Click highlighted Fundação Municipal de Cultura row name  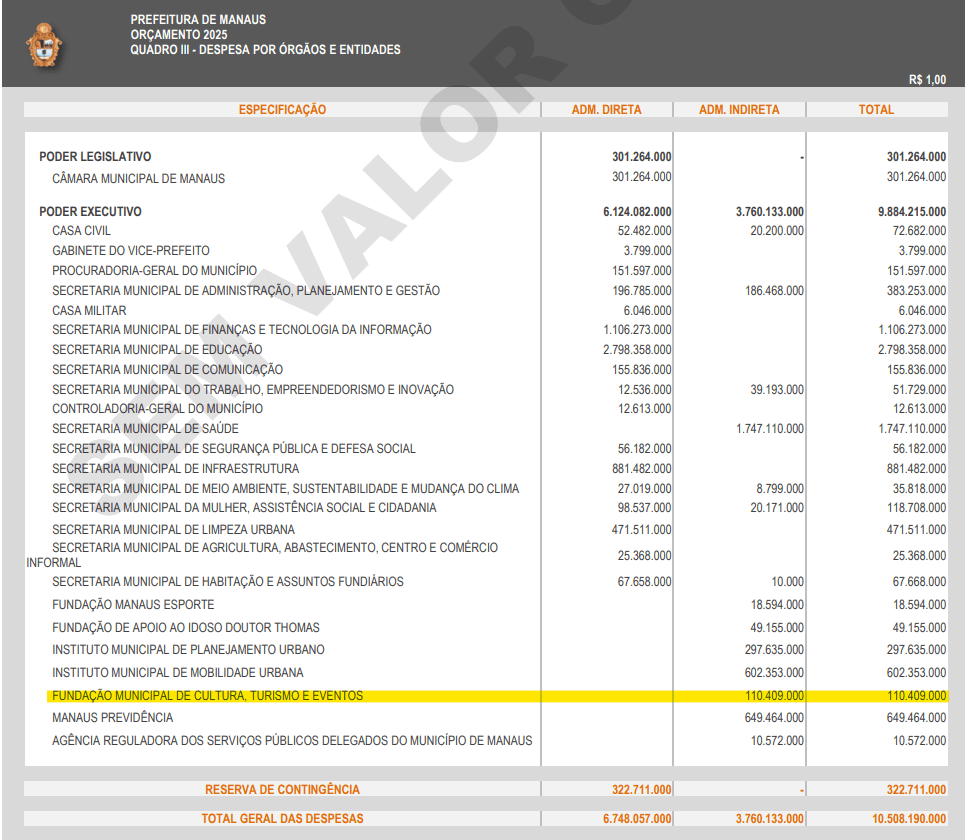[207, 696]
